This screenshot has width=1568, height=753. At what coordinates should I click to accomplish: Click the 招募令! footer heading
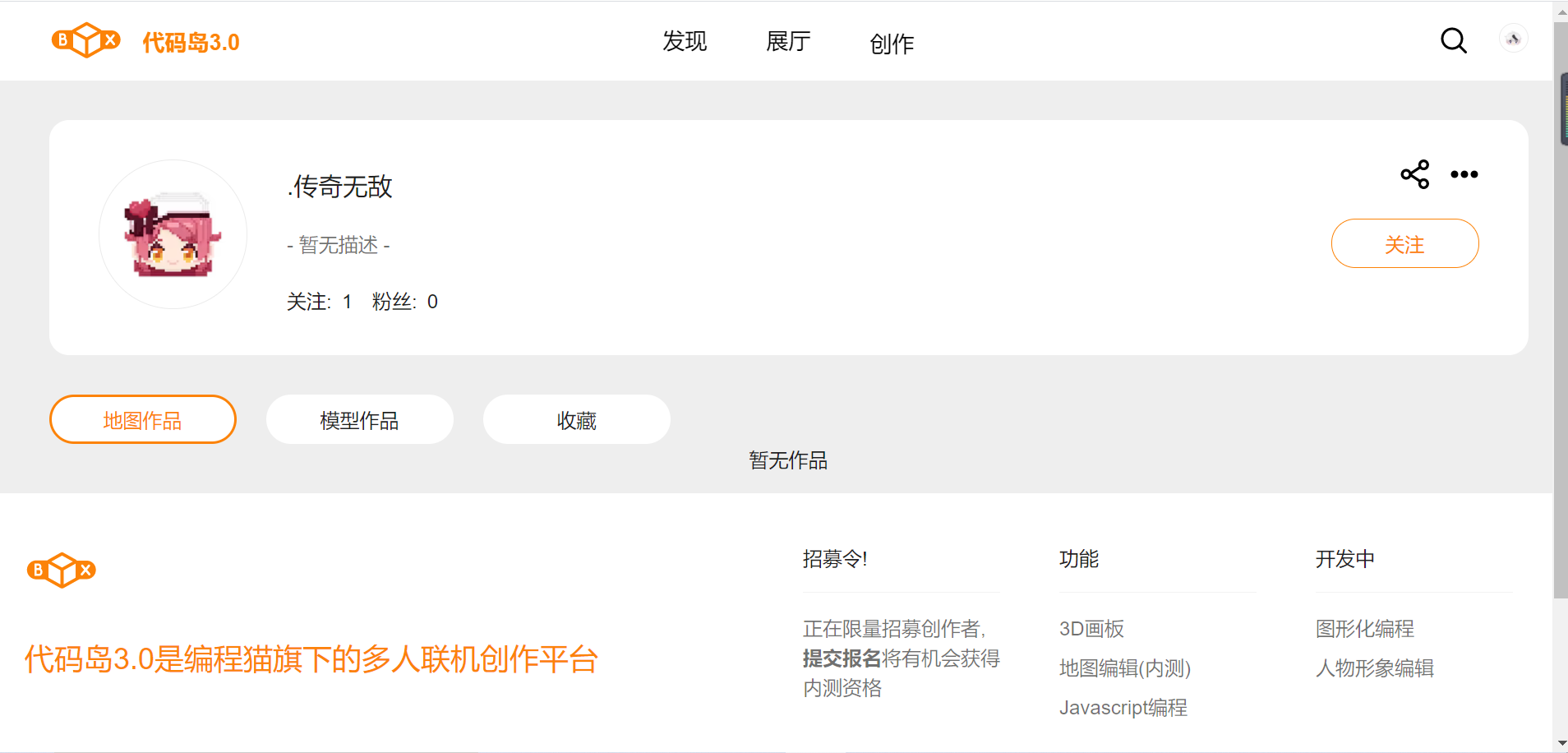(835, 559)
